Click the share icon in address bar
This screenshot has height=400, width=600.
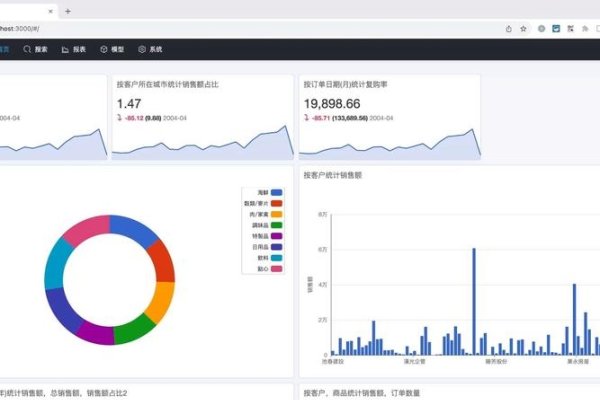pyautogui.click(x=509, y=29)
